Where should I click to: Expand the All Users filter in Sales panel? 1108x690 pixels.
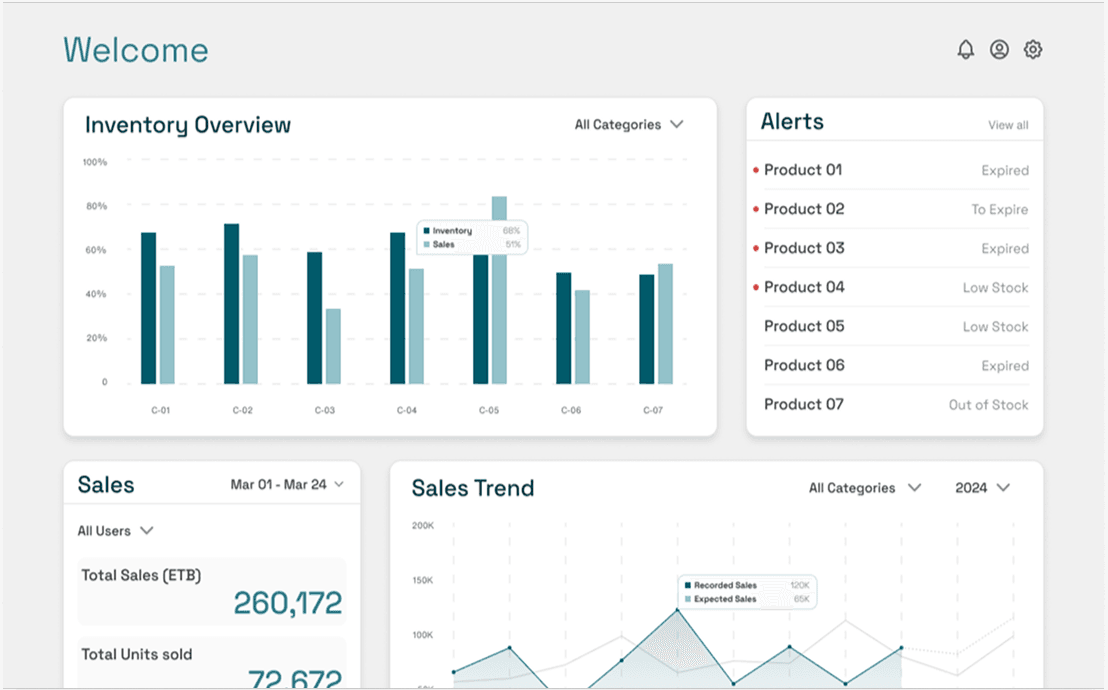(116, 531)
